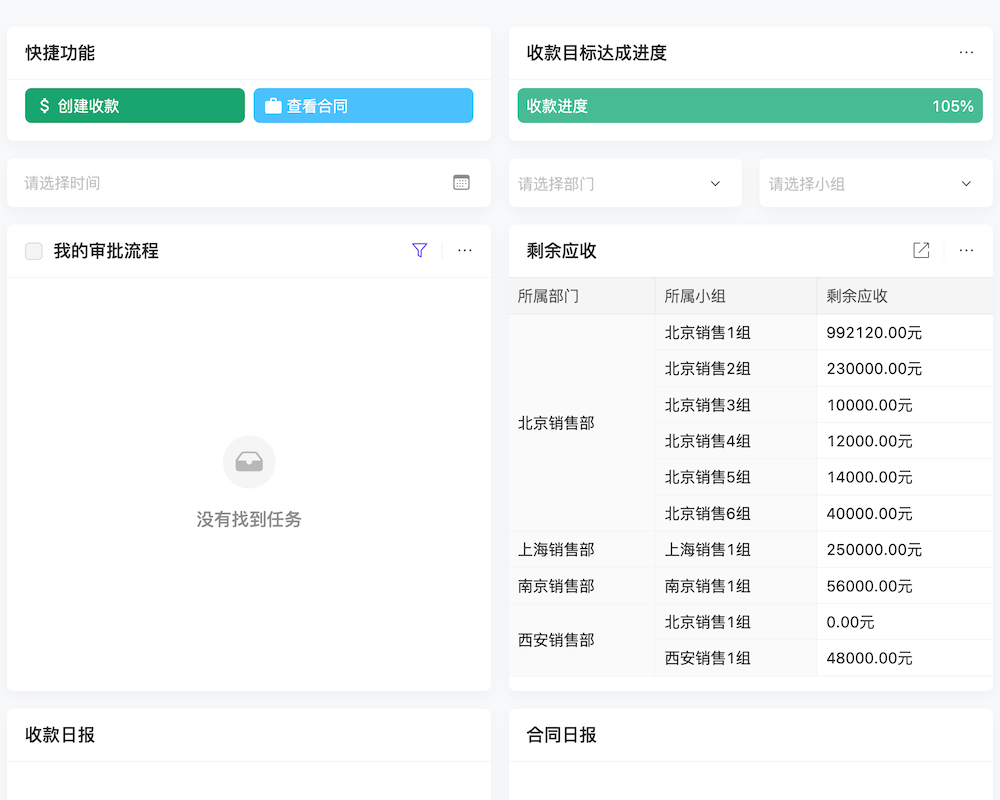Toggle the checkbox next to 我的审批流程 title
1000x800 pixels.
[x=33, y=250]
